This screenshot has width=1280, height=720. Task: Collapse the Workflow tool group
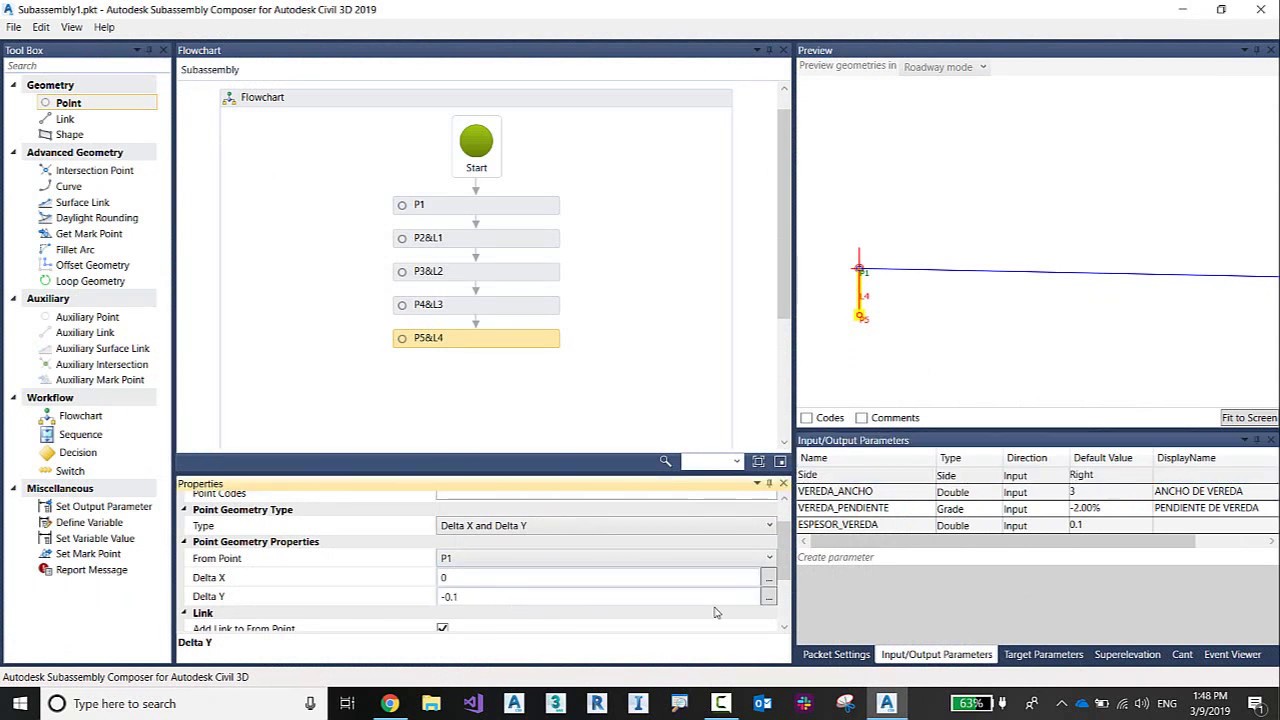(x=14, y=397)
